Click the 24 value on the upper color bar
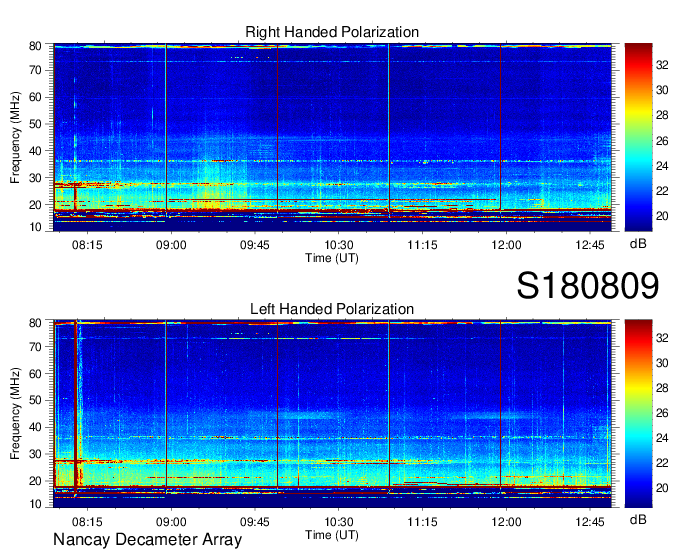 coord(662,166)
